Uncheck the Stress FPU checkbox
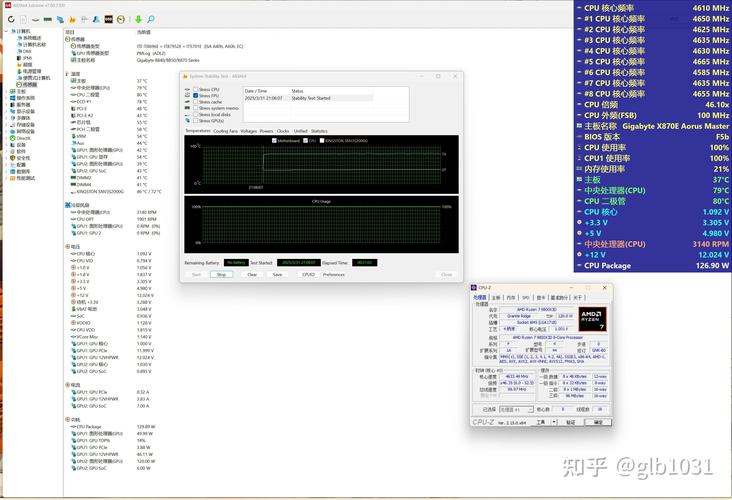Viewport: 732px width, 500px height. point(196,95)
